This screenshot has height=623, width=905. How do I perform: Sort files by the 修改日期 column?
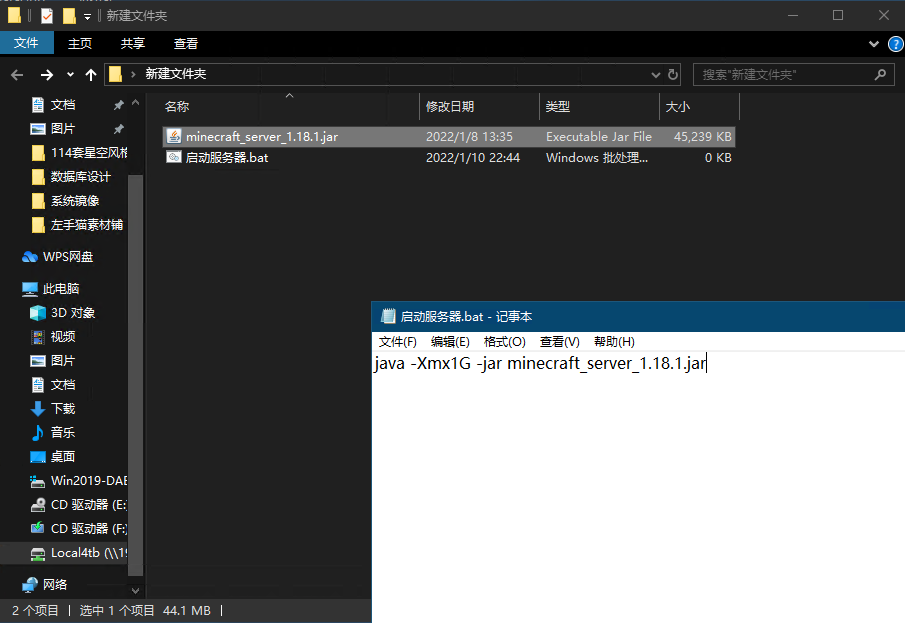[450, 107]
